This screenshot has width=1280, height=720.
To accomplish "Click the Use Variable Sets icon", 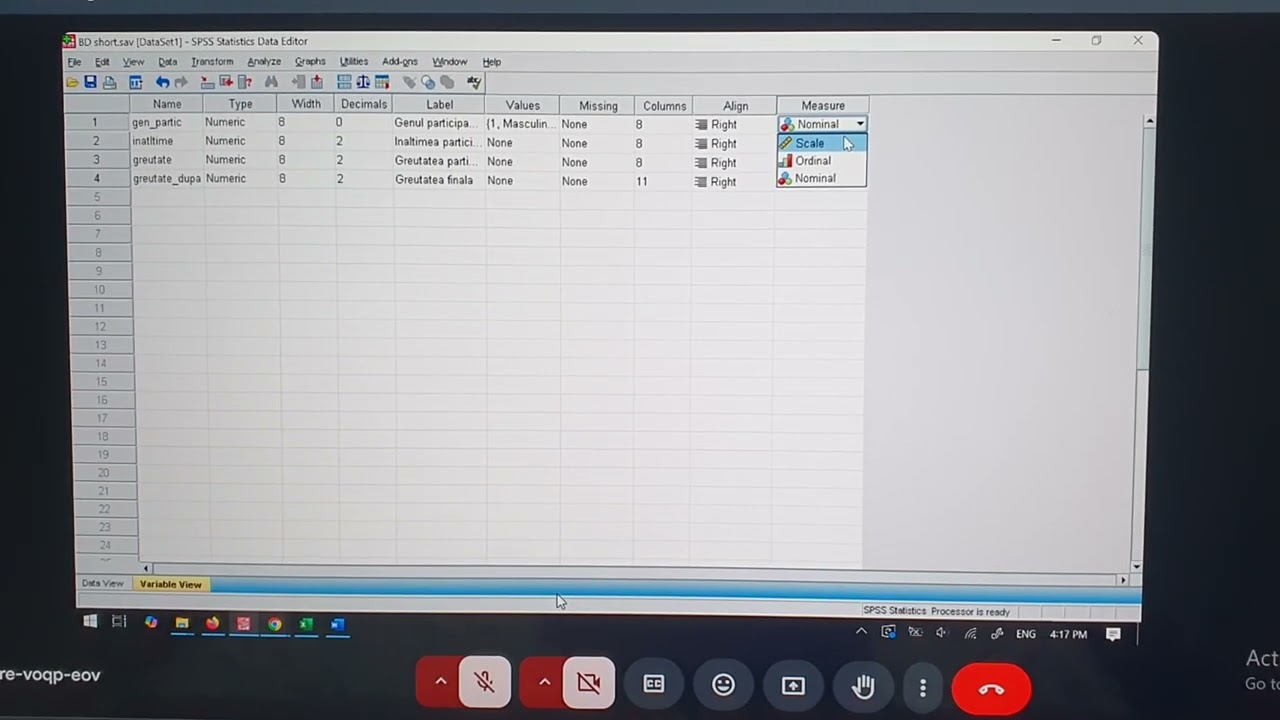I will 428,83.
